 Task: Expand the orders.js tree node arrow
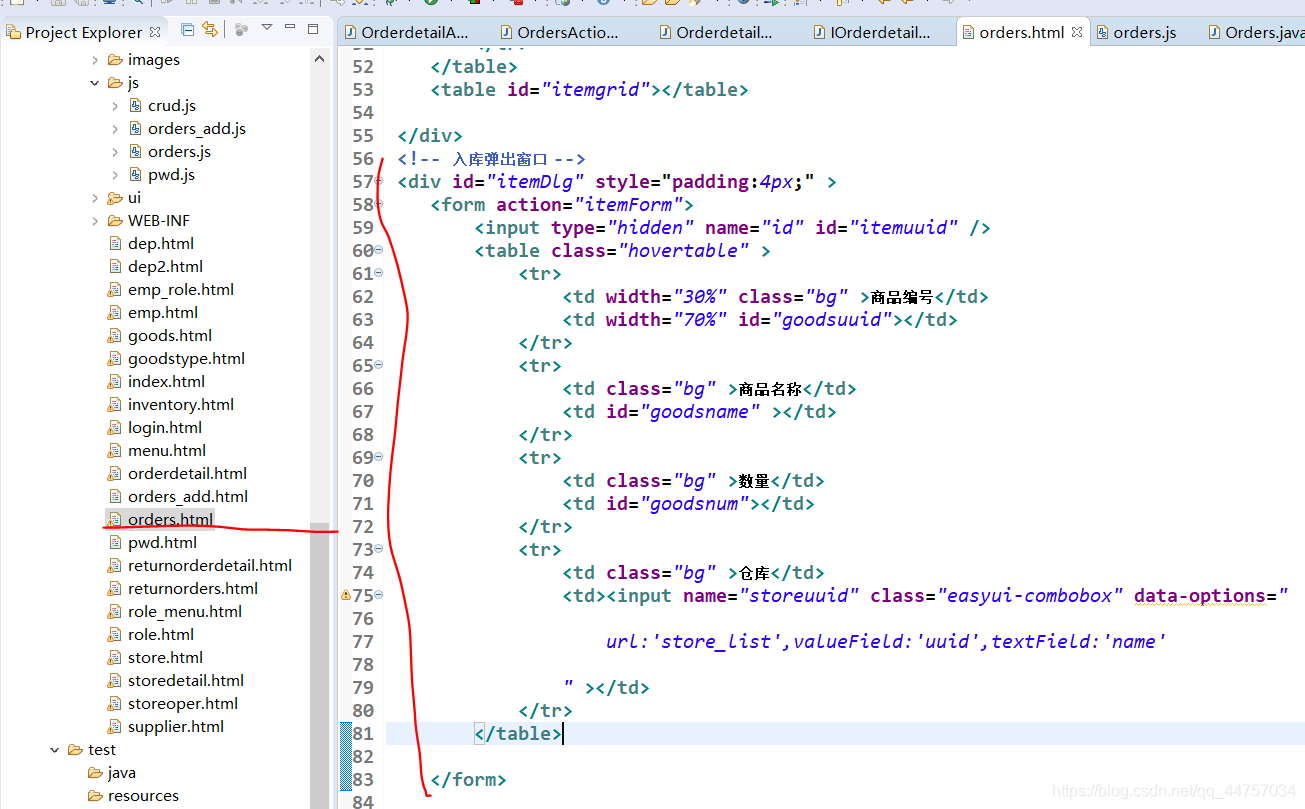pyautogui.click(x=115, y=152)
